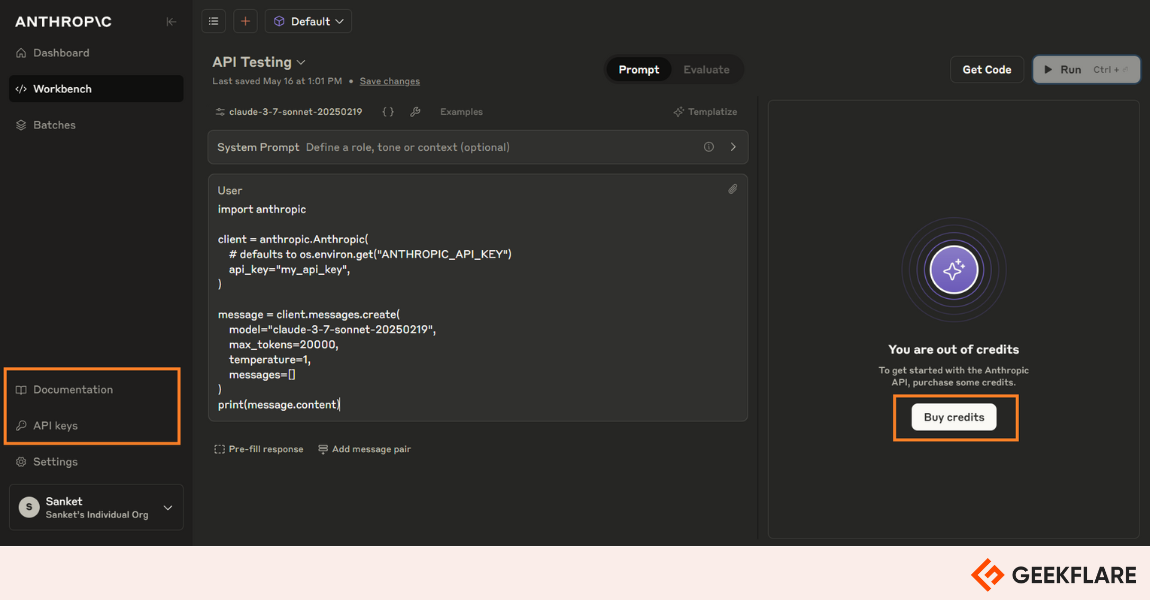Attach file with the paperclip icon
This screenshot has width=1150, height=600.
pos(732,189)
